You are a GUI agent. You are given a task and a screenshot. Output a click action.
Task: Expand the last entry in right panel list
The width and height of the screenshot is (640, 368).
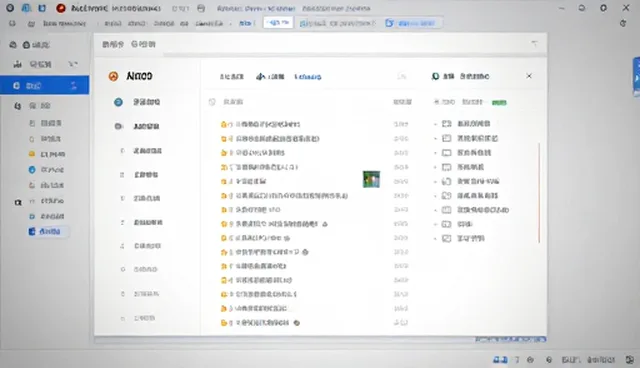point(435,238)
